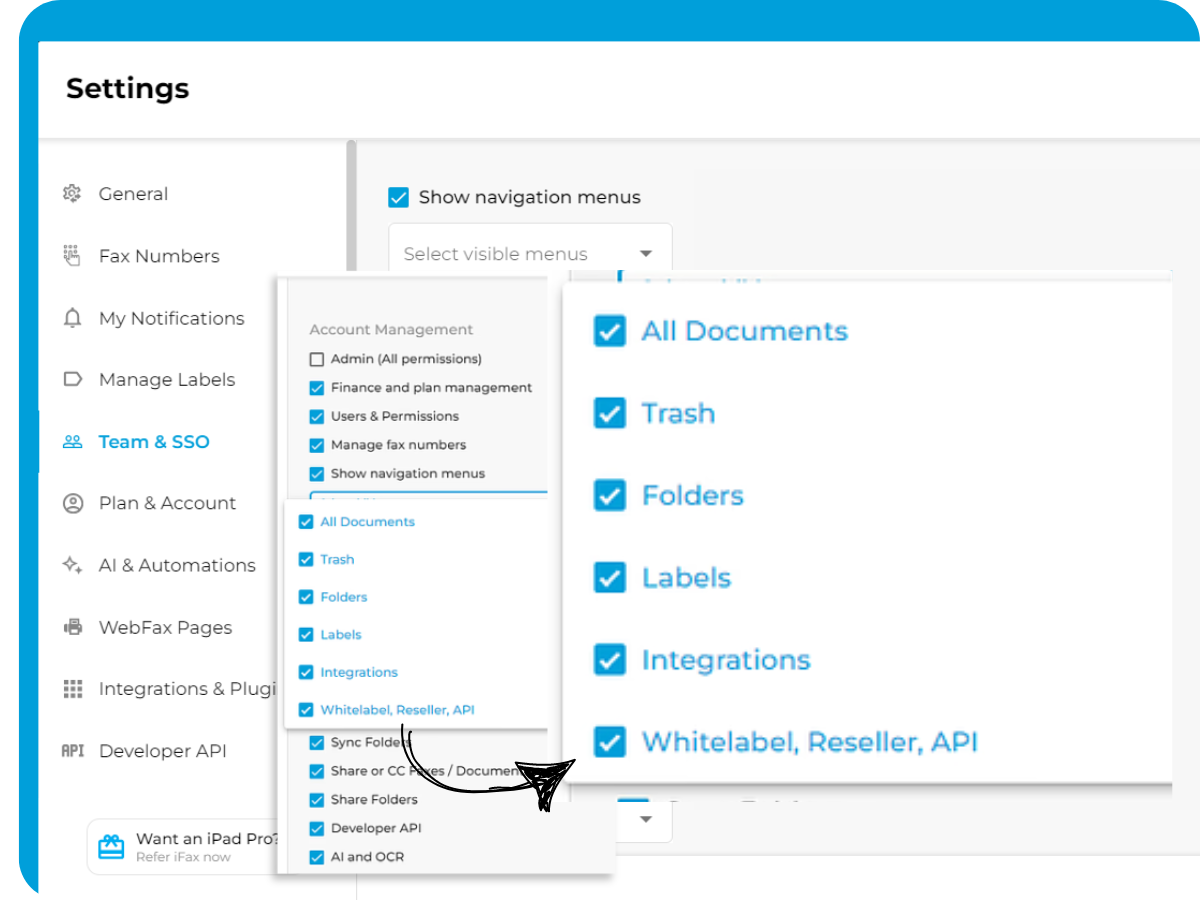Uncheck the Show navigation menus checkbox at top

click(x=399, y=197)
